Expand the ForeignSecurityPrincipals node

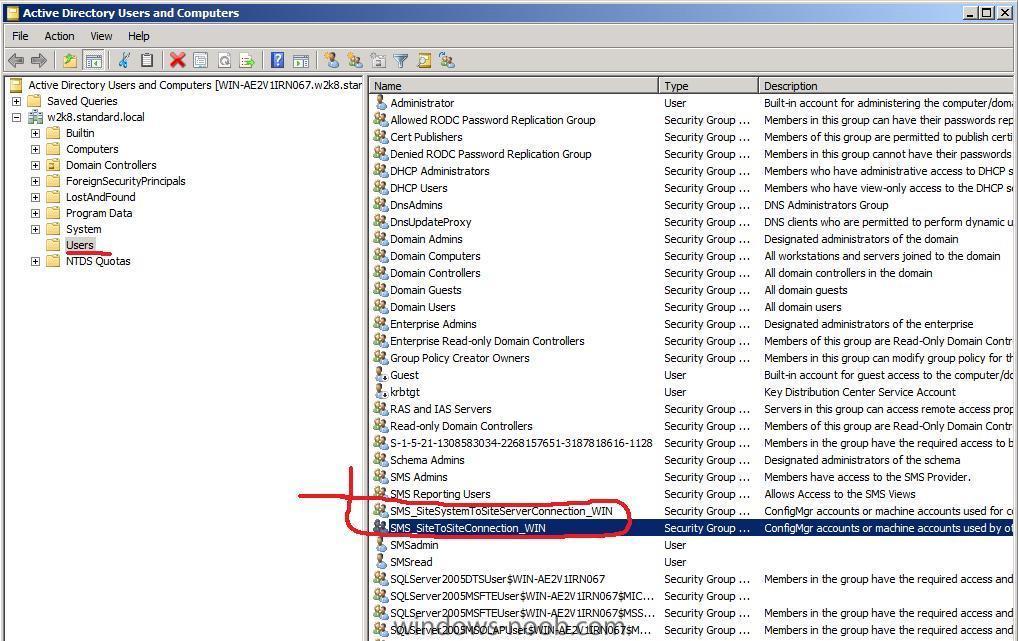coord(35,181)
